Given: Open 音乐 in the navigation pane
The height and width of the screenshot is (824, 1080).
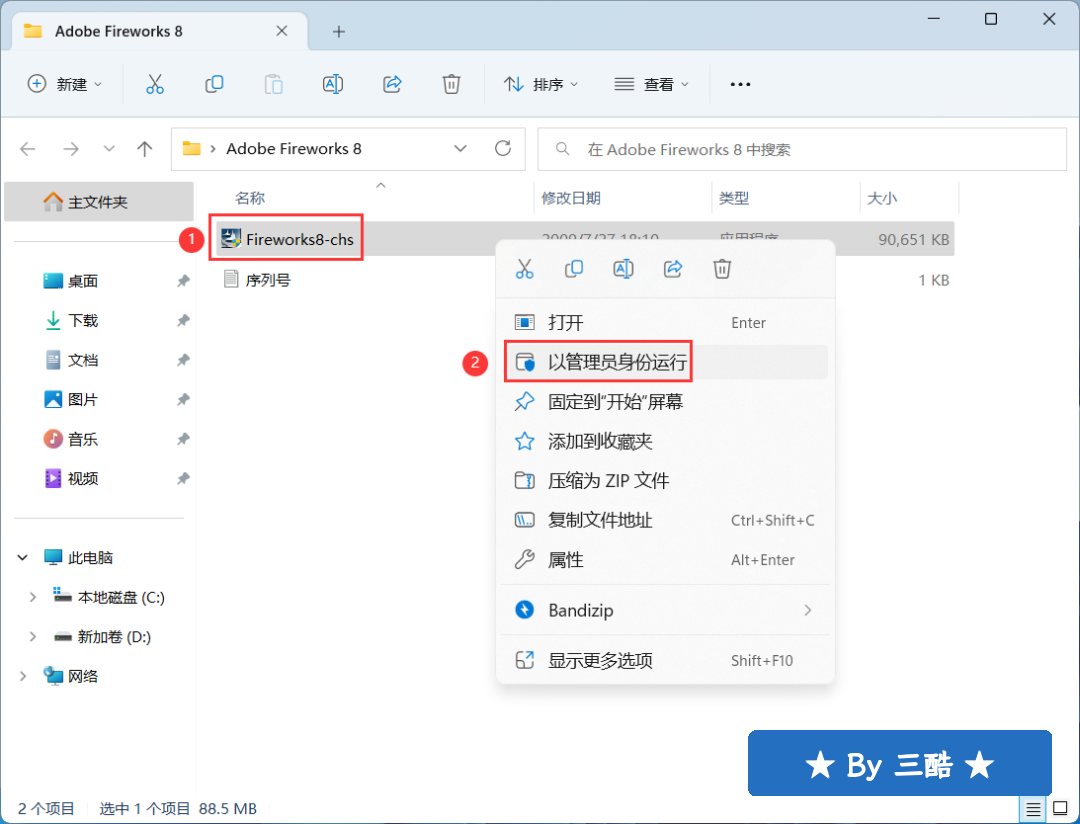Looking at the screenshot, I should (83, 439).
